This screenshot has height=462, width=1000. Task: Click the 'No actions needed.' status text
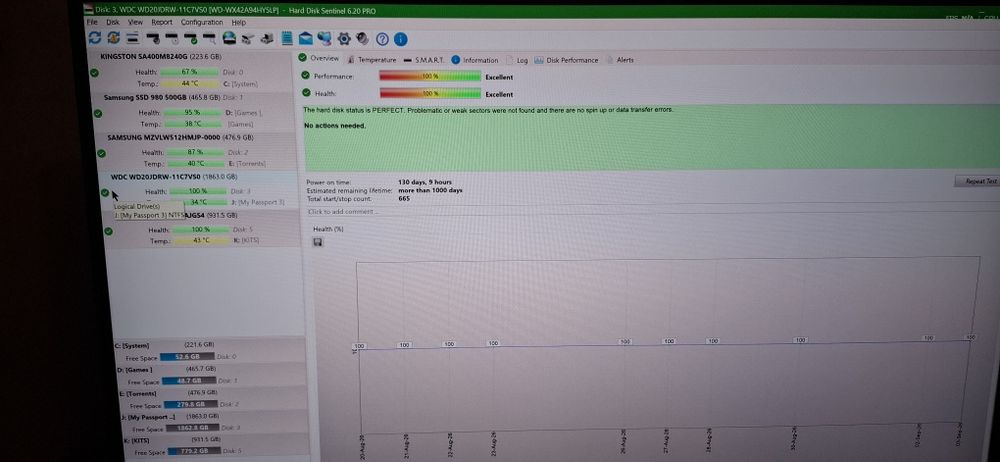[335, 126]
